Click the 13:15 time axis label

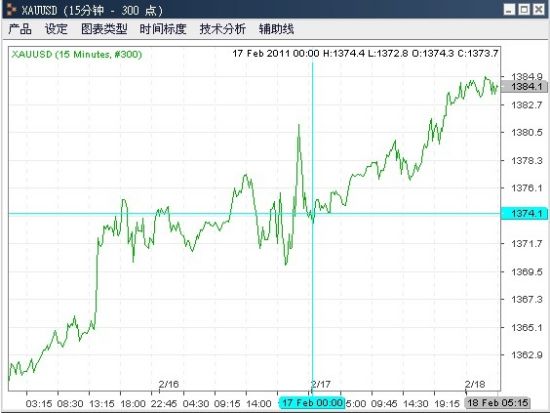[x=101, y=404]
